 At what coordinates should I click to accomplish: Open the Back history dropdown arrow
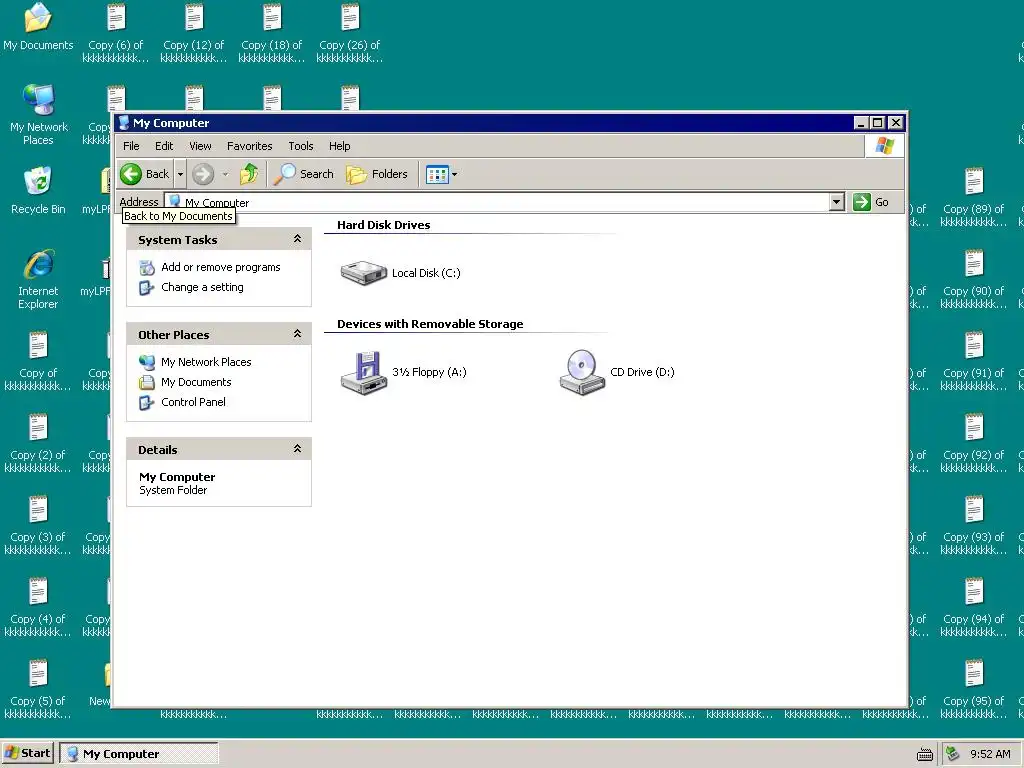[x=180, y=174]
